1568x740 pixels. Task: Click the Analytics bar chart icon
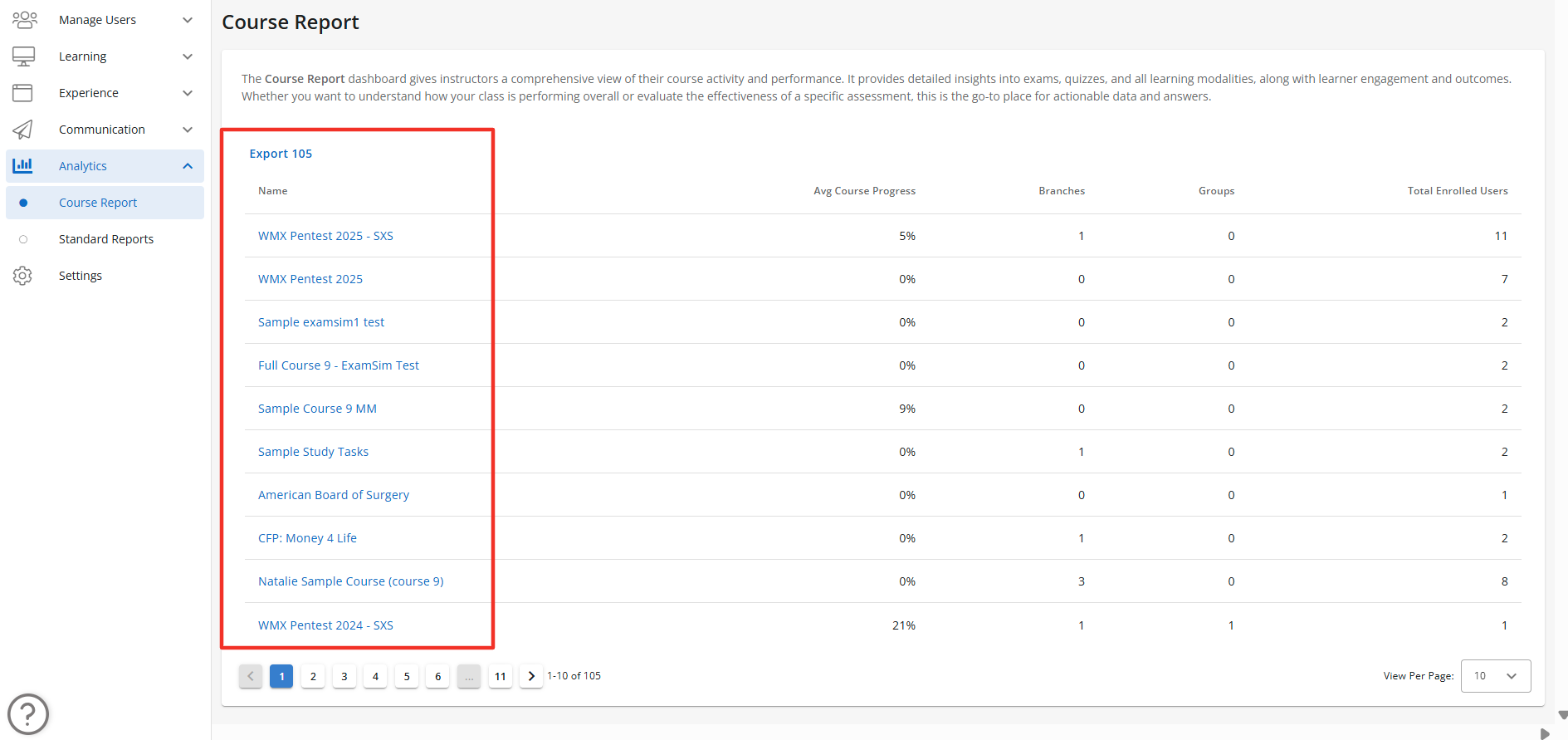coord(23,166)
